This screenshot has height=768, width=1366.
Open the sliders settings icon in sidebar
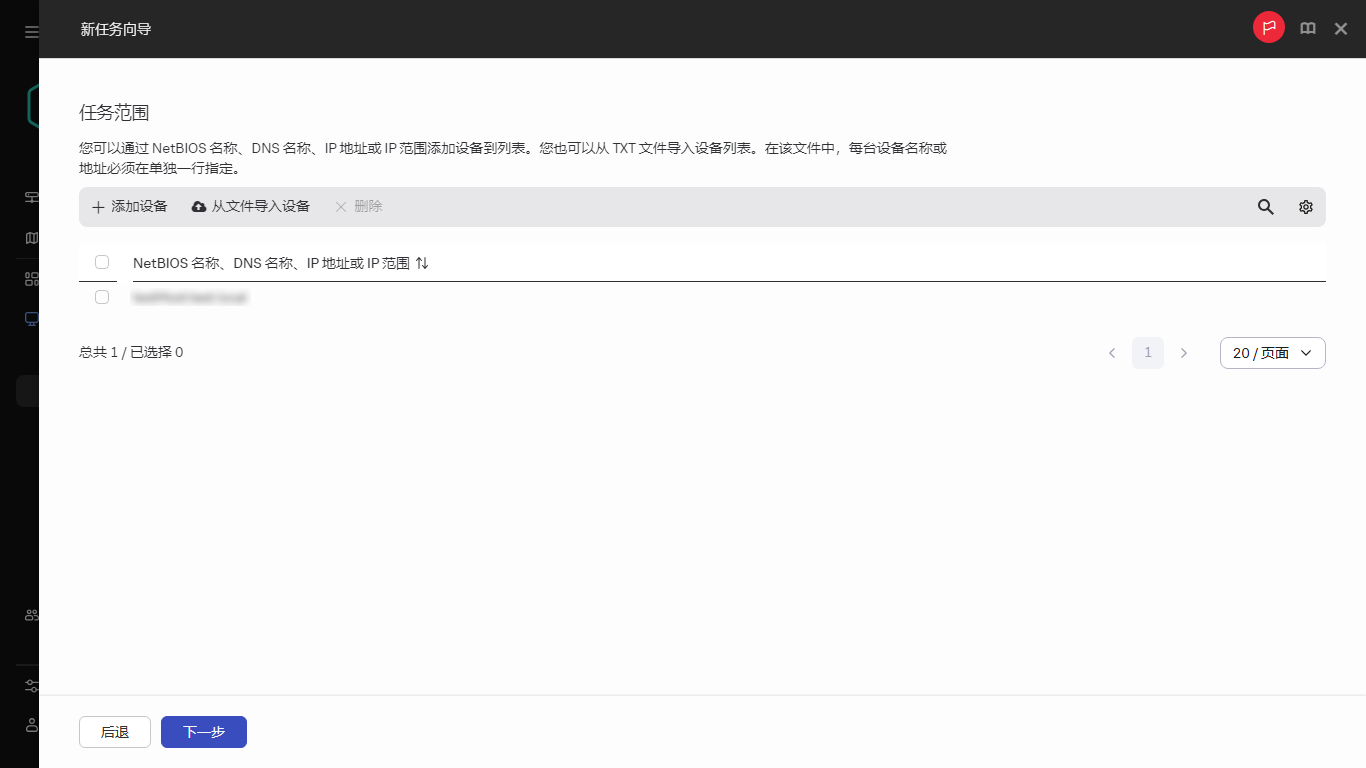pos(30,685)
